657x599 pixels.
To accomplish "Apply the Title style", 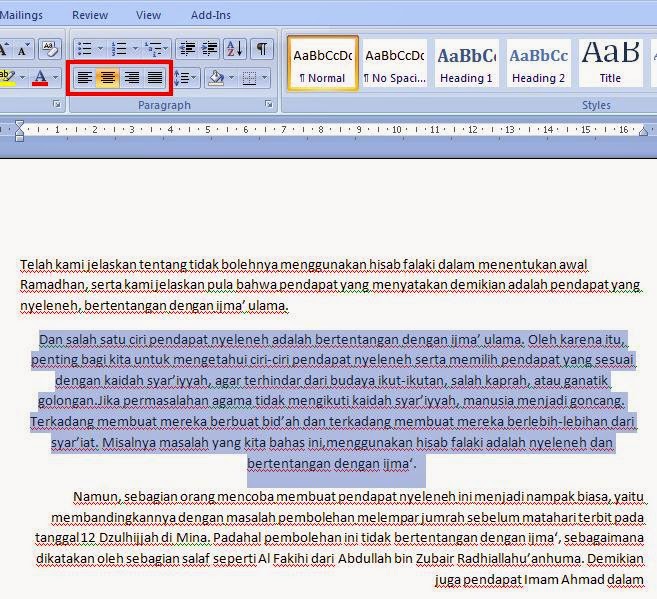I will click(610, 63).
